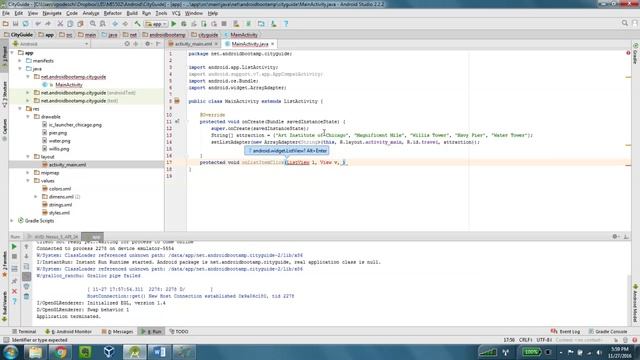Open the app run configuration dropdown

[156, 24]
